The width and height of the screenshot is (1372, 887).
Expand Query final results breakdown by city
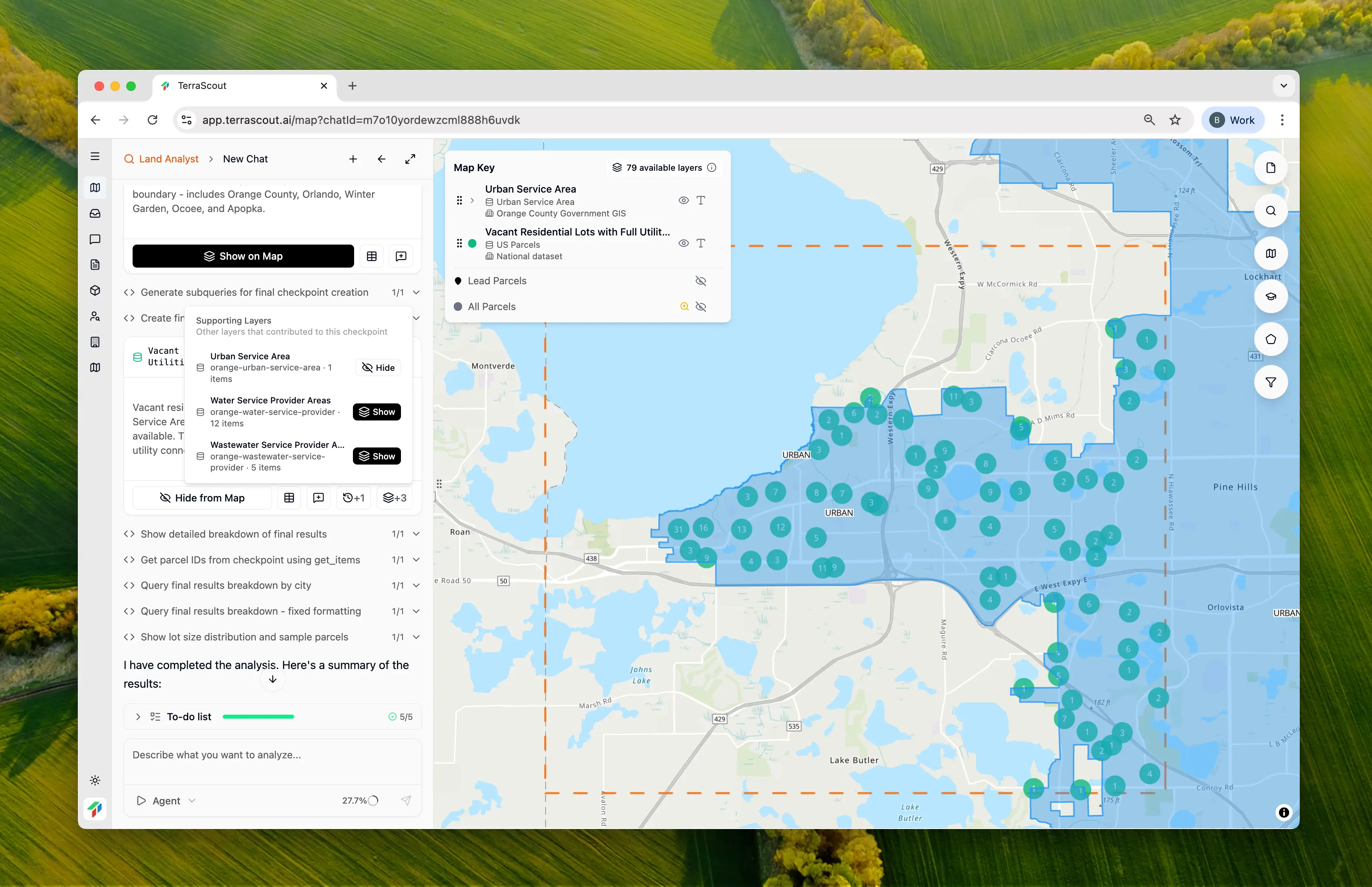416,585
